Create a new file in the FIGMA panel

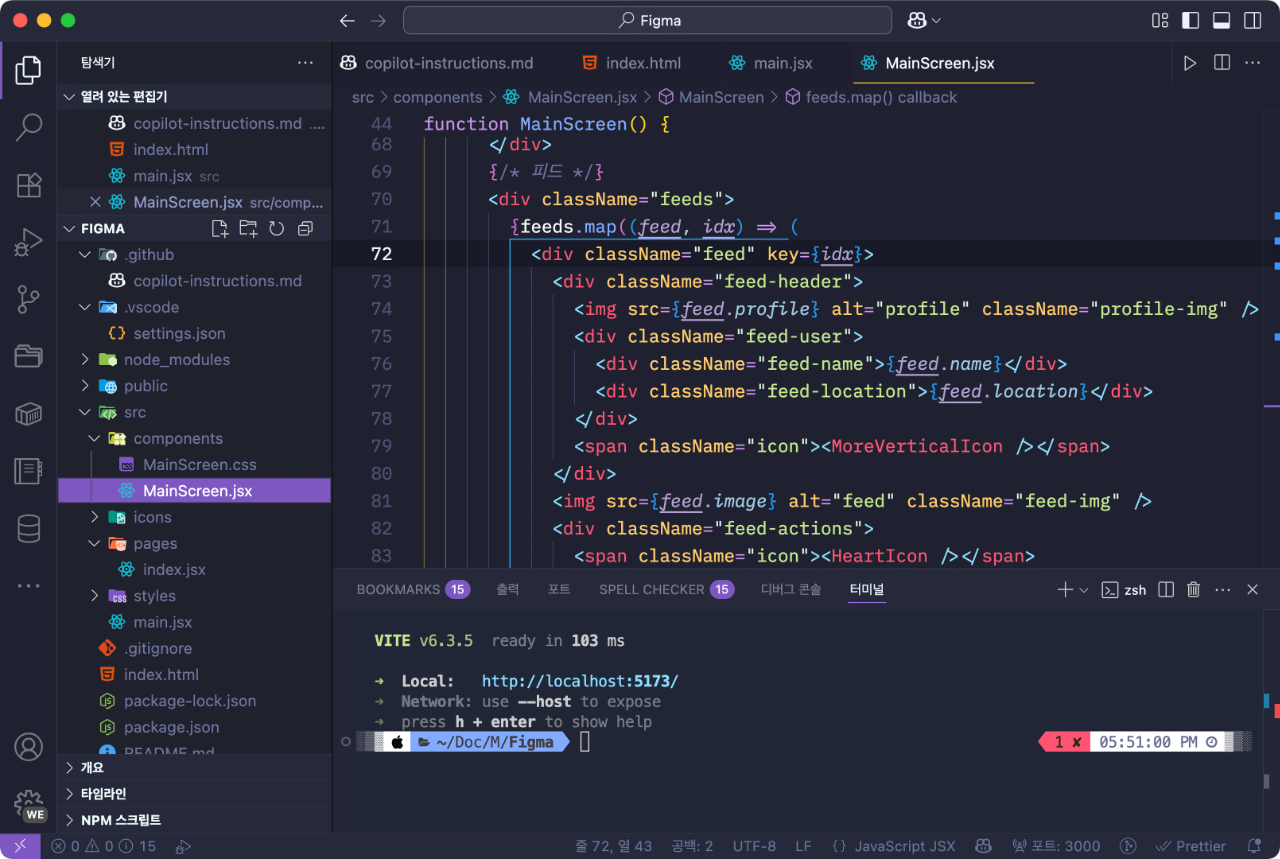pos(219,228)
